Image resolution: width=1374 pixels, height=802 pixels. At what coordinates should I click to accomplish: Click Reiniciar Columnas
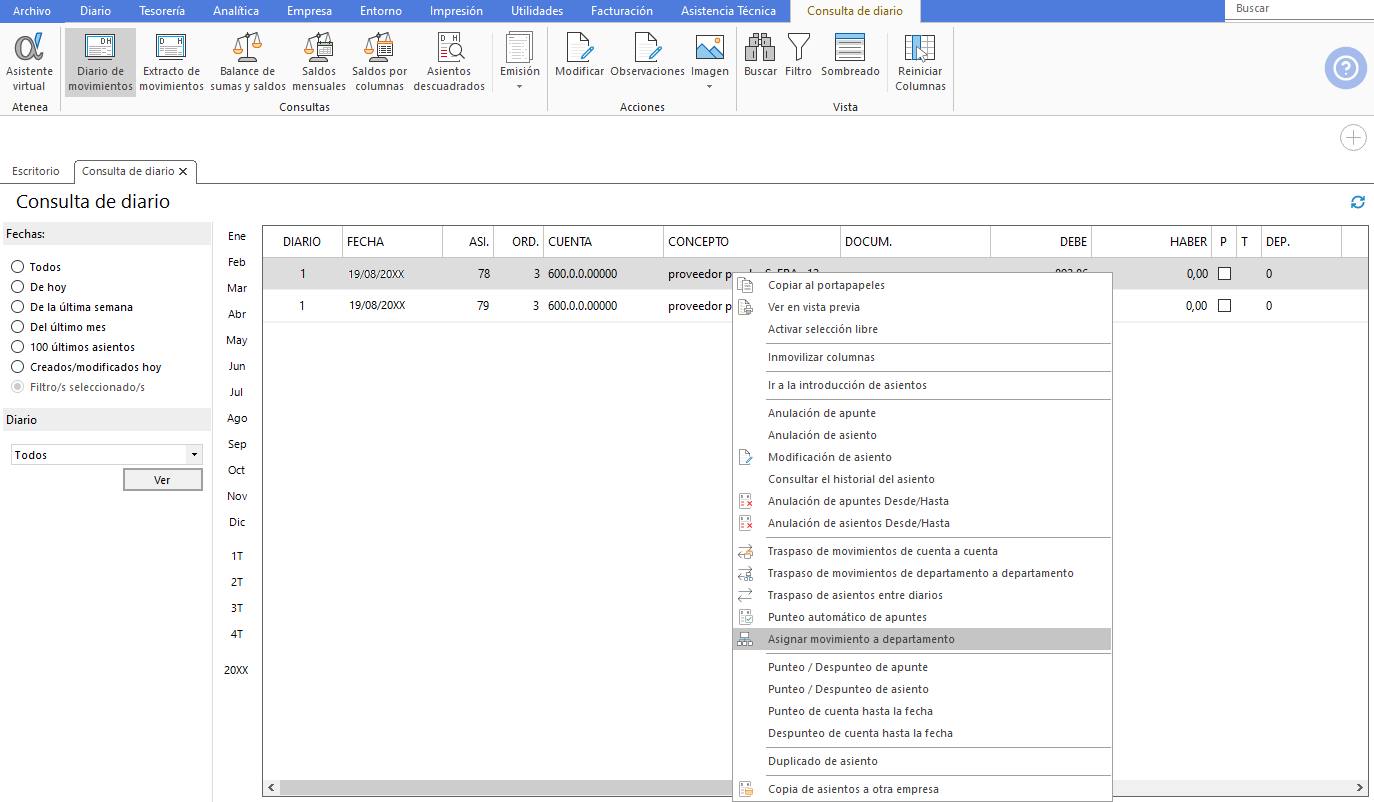[920, 62]
